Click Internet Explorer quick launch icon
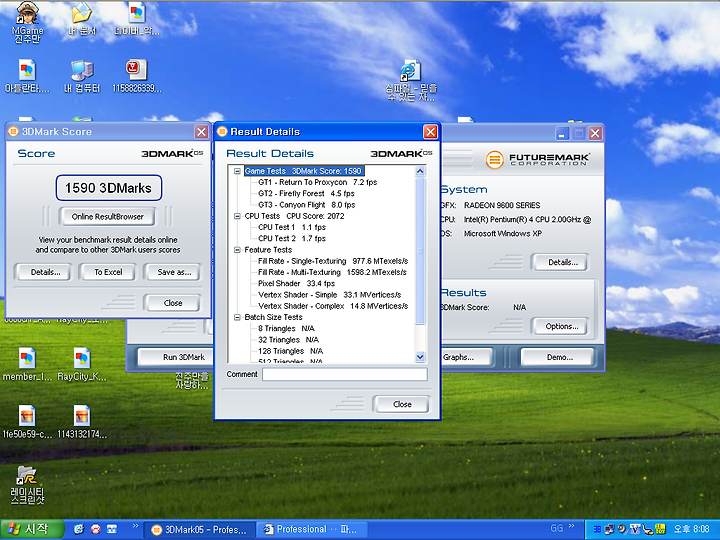 (79, 529)
